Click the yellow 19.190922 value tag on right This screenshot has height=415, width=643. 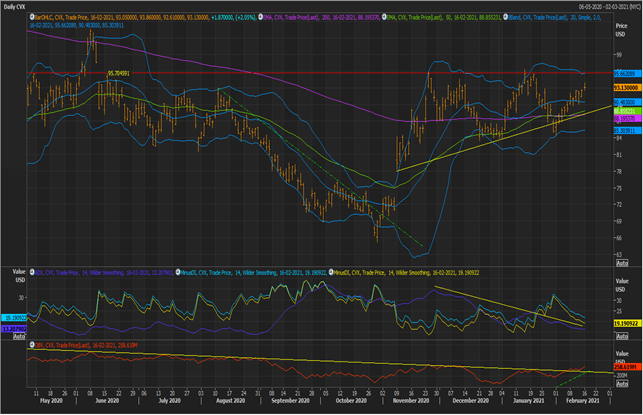(x=627, y=324)
